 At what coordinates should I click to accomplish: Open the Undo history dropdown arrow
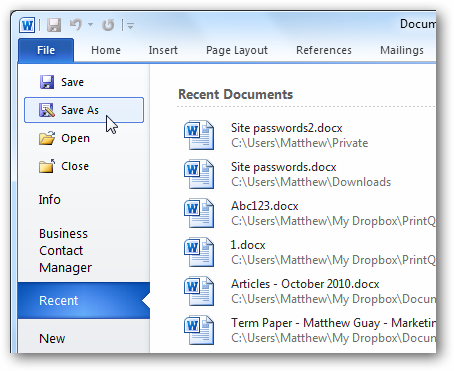[x=90, y=25]
